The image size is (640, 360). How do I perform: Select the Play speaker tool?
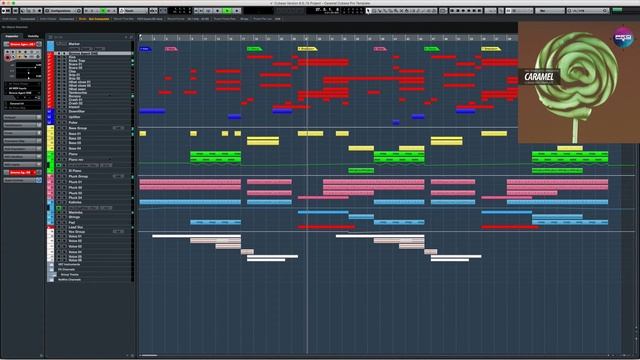[x=428, y=11]
